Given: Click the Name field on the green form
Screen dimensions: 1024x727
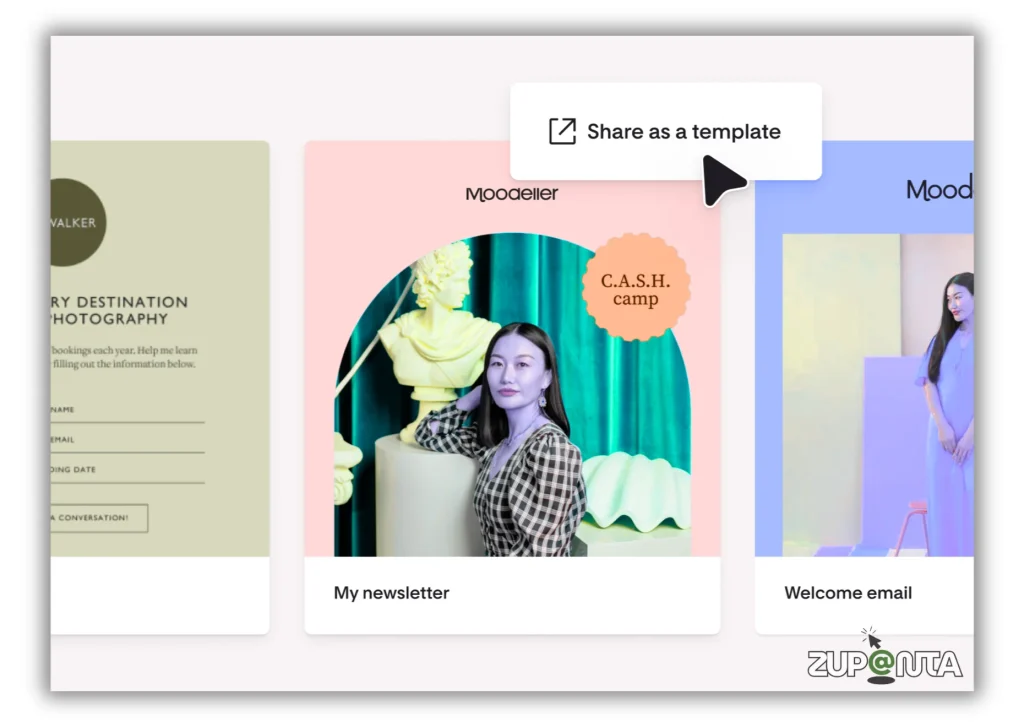Looking at the screenshot, I should click(127, 412).
